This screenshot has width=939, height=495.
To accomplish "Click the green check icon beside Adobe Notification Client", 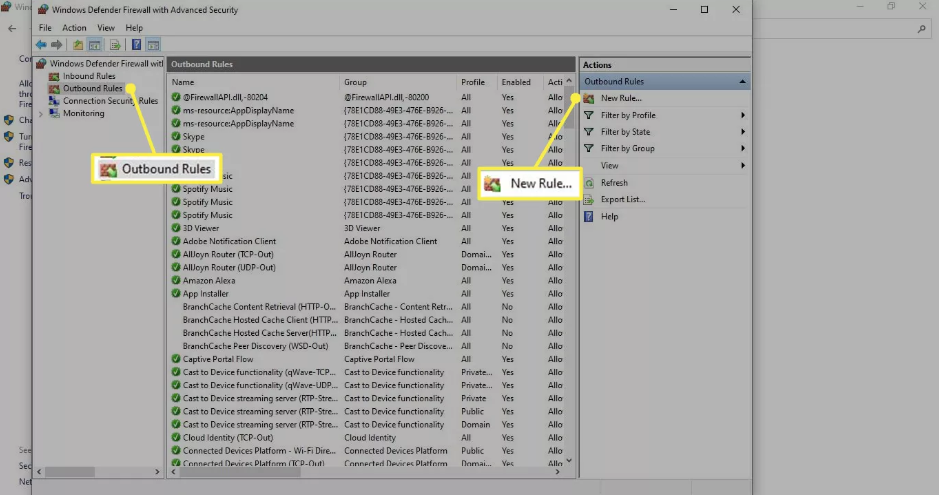I will pos(175,241).
